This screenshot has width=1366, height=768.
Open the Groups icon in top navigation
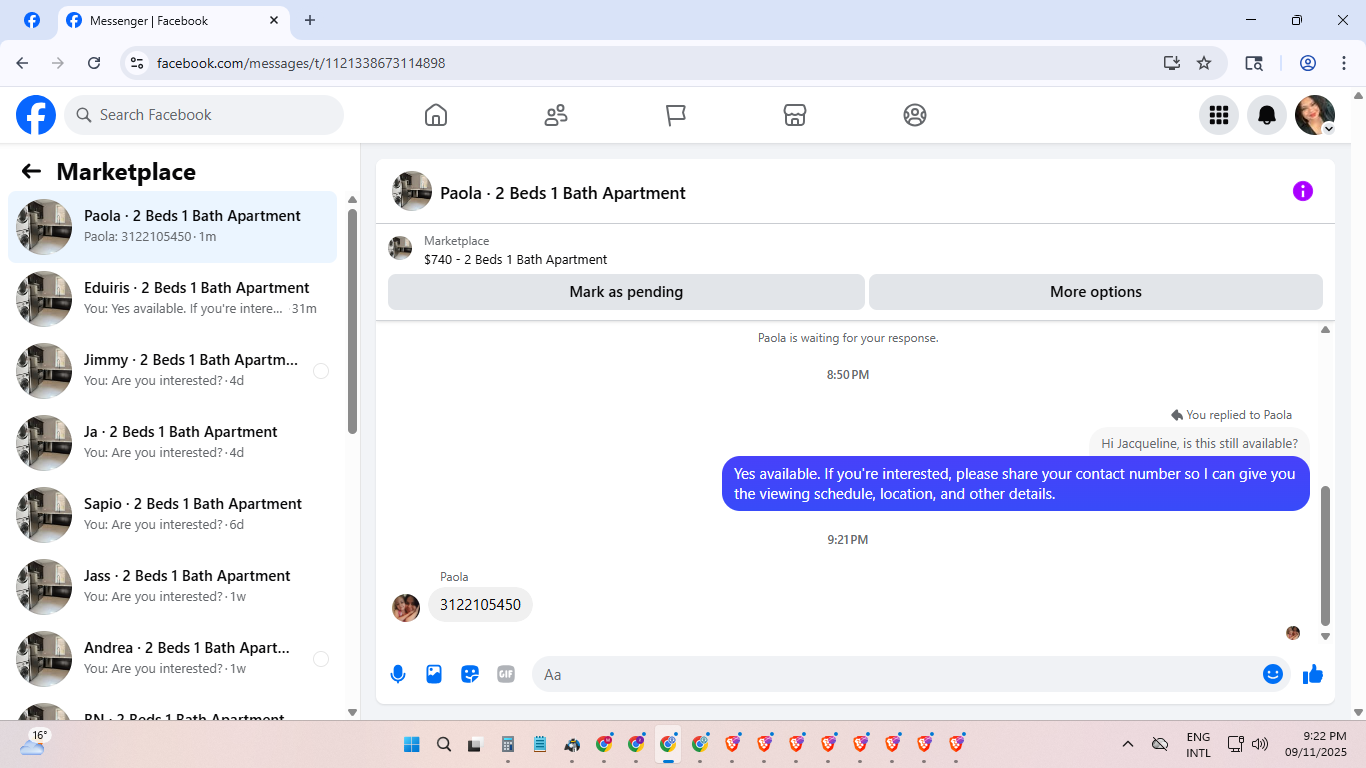pos(915,115)
